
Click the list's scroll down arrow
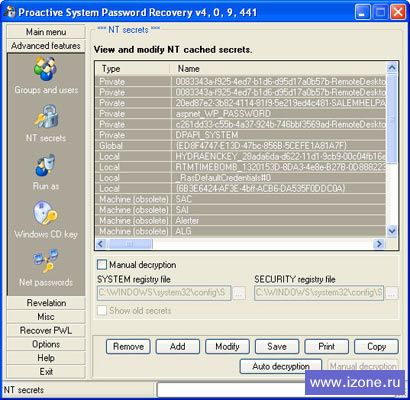click(392, 231)
